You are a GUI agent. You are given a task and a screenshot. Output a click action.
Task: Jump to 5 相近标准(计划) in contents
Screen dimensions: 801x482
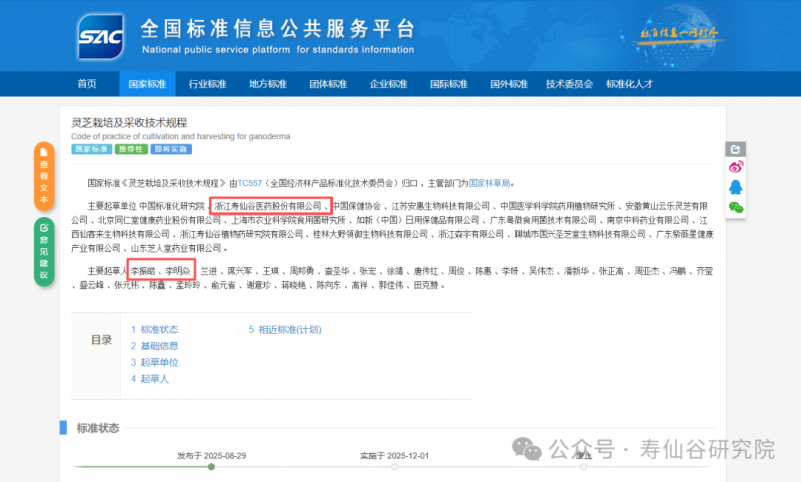pos(285,329)
